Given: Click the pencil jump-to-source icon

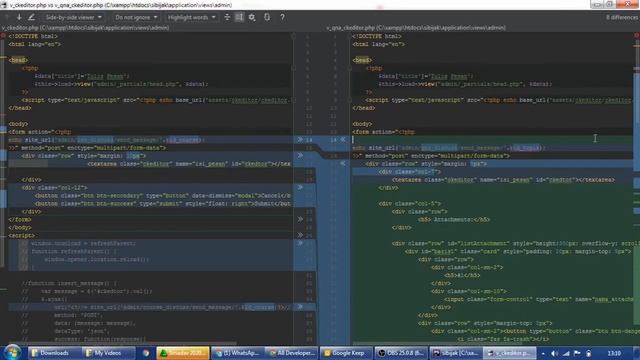Looking at the screenshot, I should click(31, 17).
